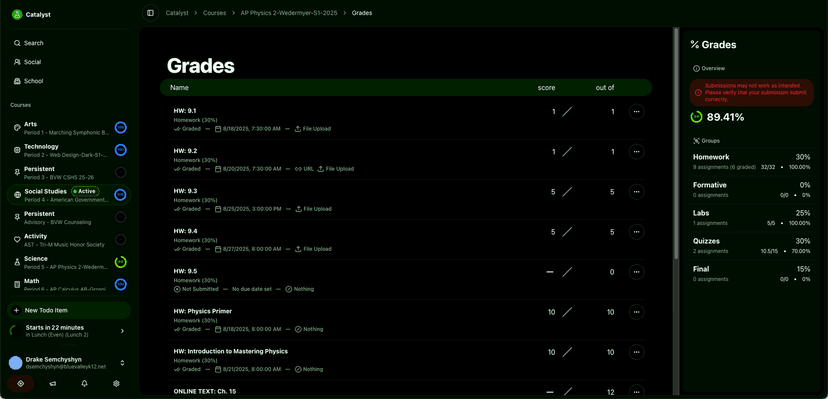Image resolution: width=828 pixels, height=399 pixels.
Task: Click the Technology course grade ring
Action: (120, 150)
